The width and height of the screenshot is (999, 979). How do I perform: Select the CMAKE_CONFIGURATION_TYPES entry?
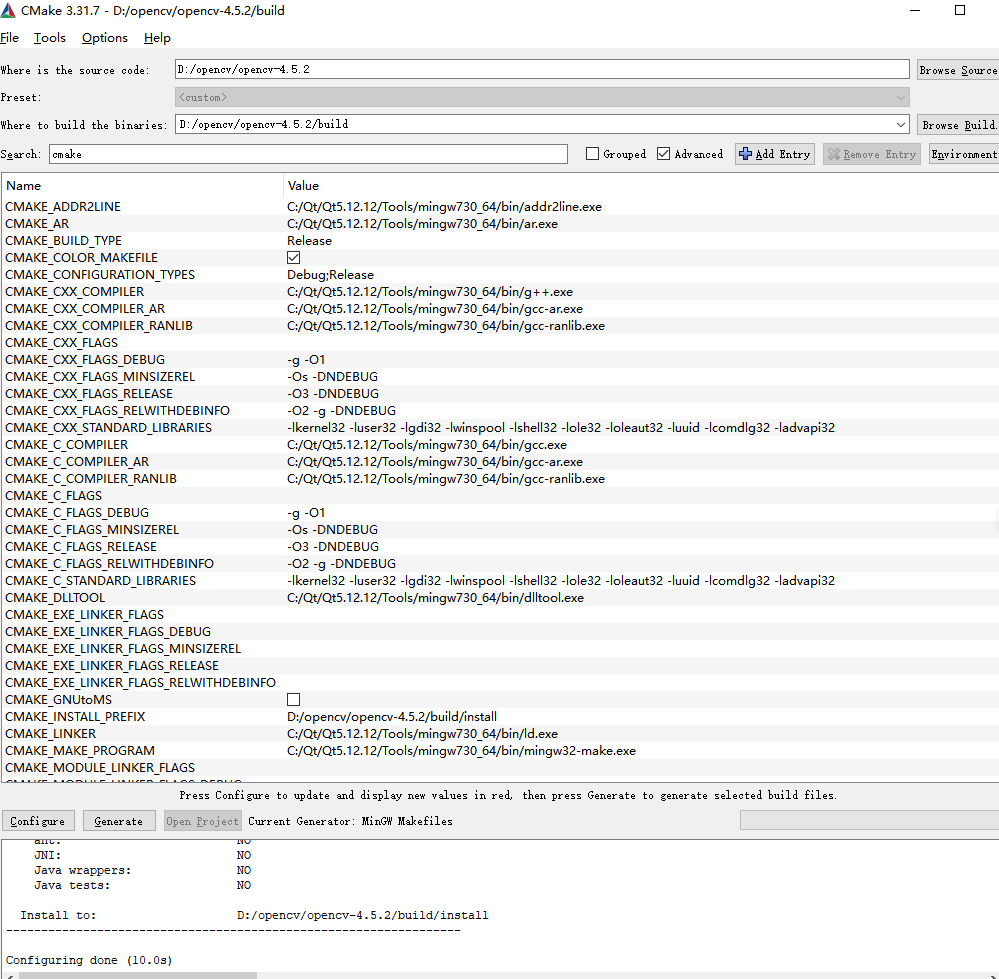(100, 275)
